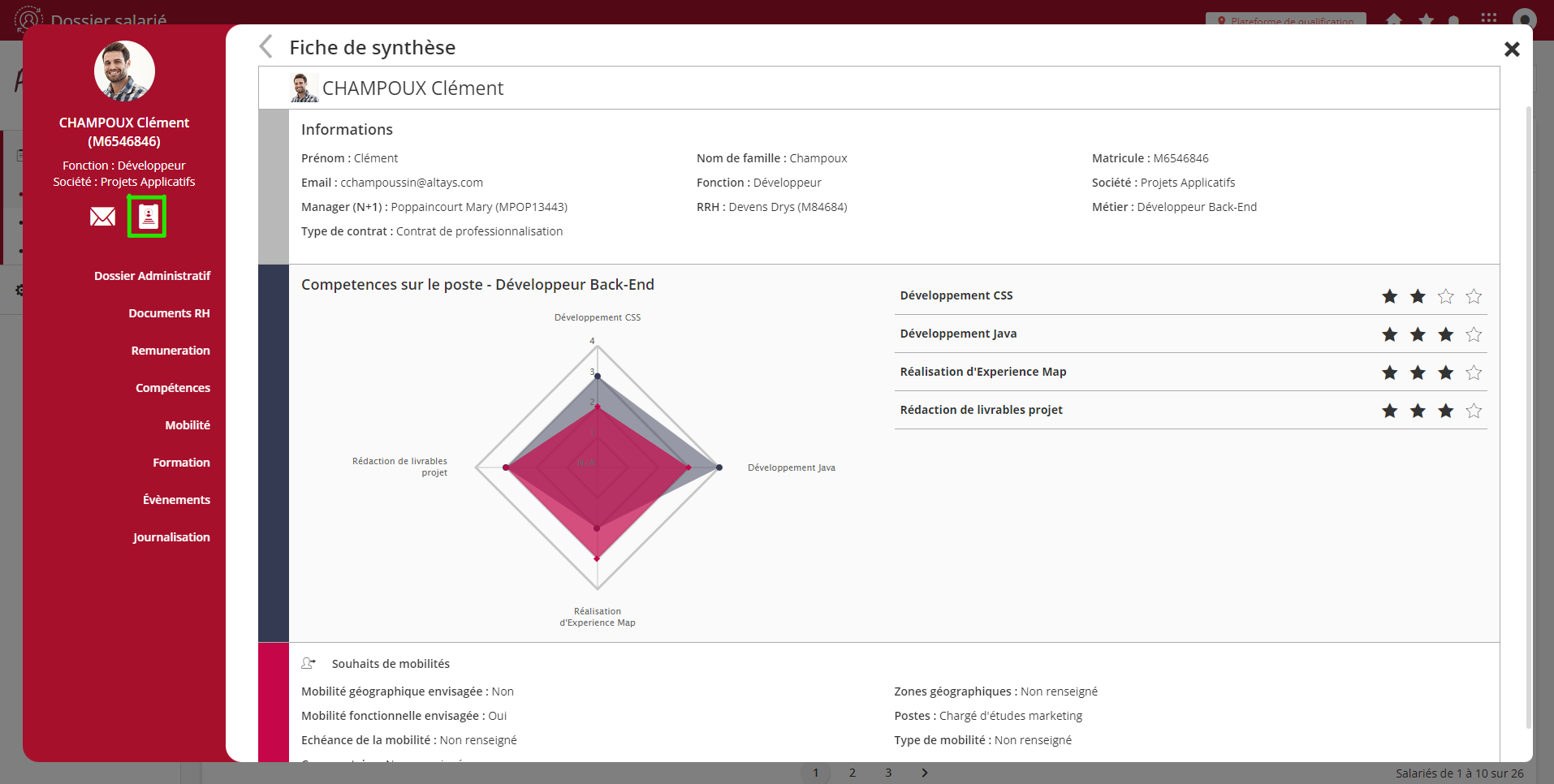Click the envelope icon to email the employee

coord(102,217)
